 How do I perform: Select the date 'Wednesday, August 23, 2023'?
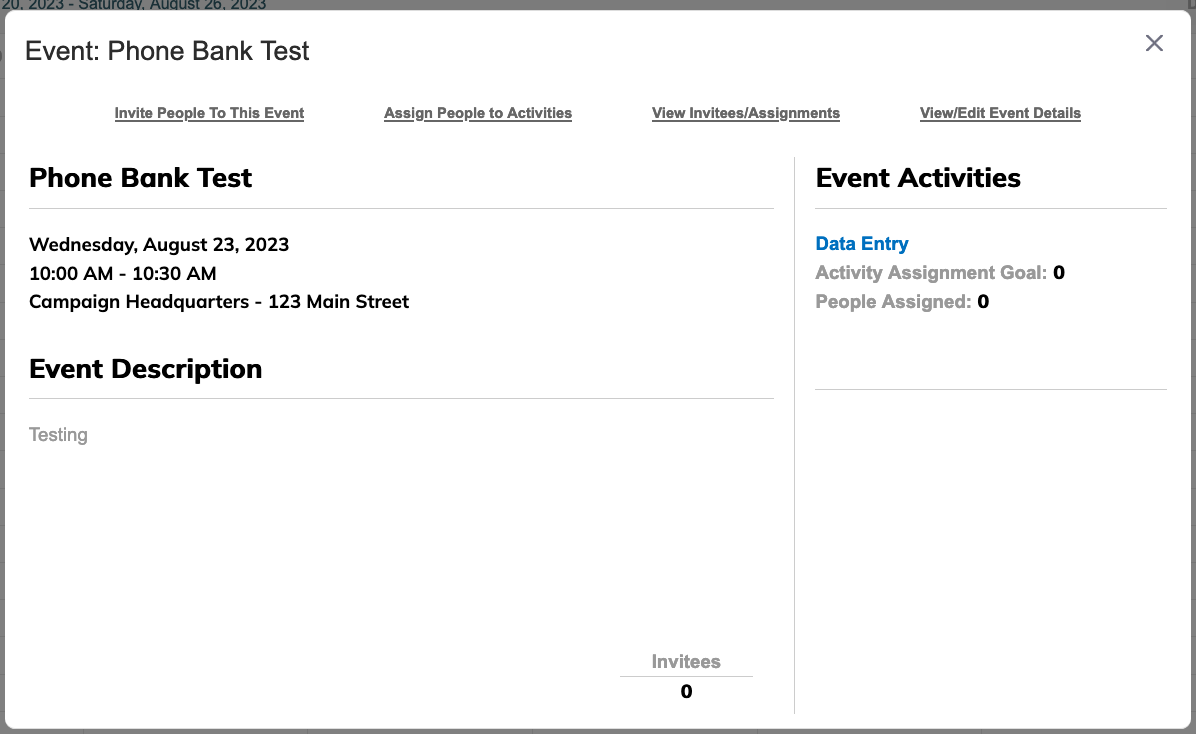coord(159,245)
